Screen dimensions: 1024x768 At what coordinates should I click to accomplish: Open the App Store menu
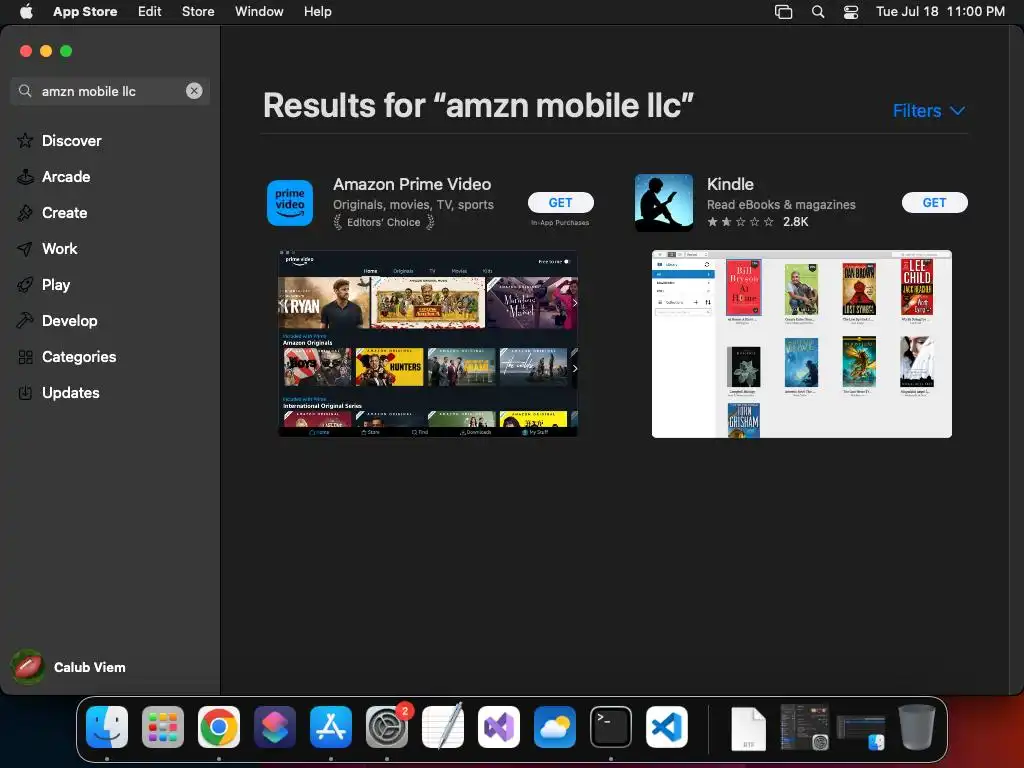pyautogui.click(x=85, y=11)
